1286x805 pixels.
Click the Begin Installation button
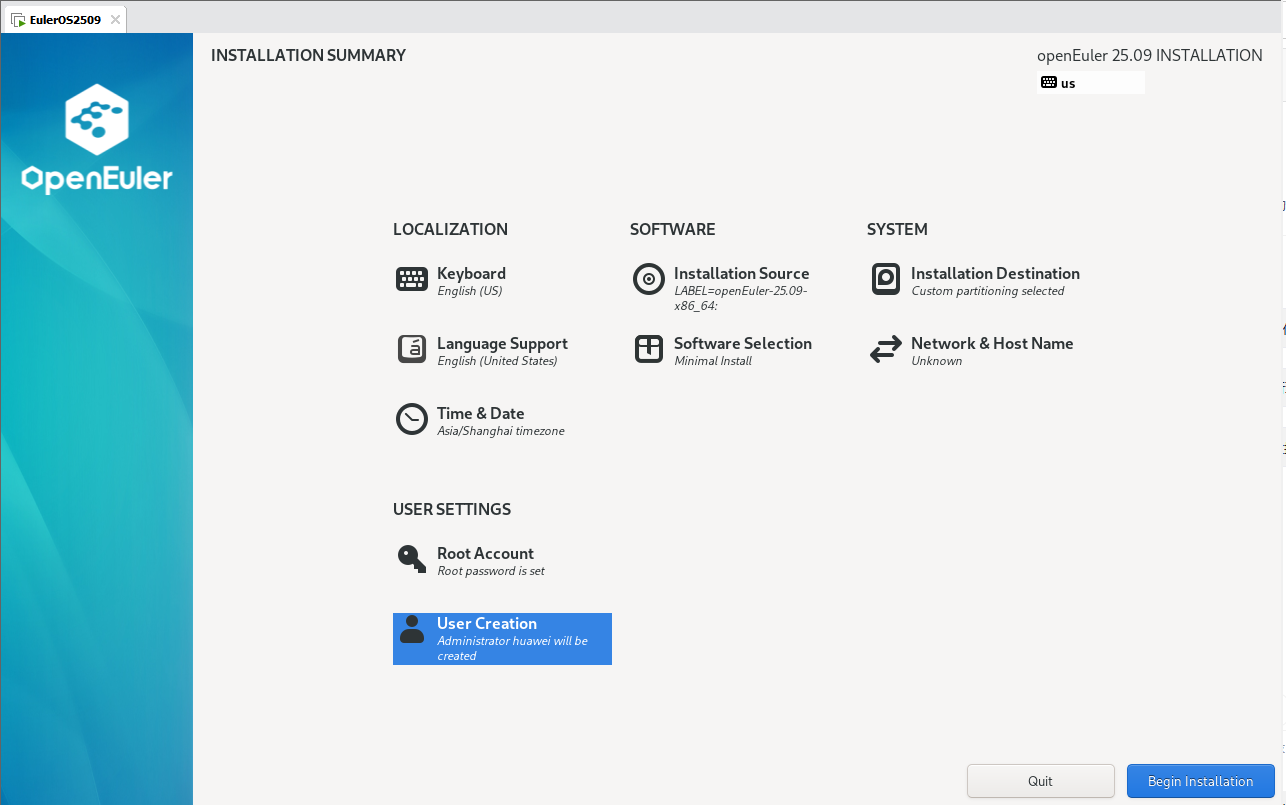coord(1200,781)
